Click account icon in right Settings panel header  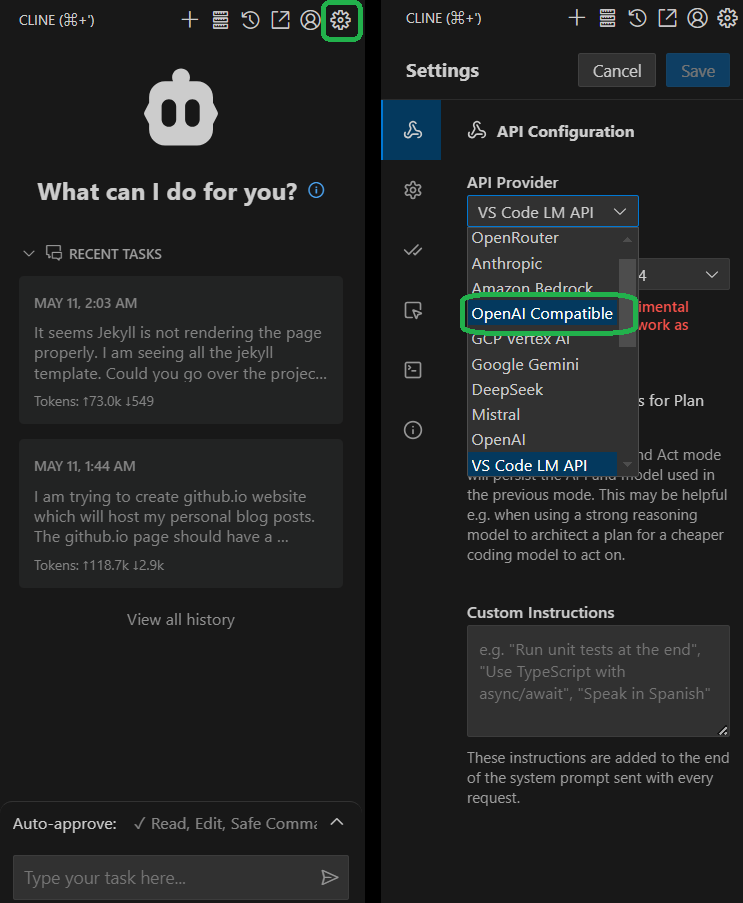[697, 18]
